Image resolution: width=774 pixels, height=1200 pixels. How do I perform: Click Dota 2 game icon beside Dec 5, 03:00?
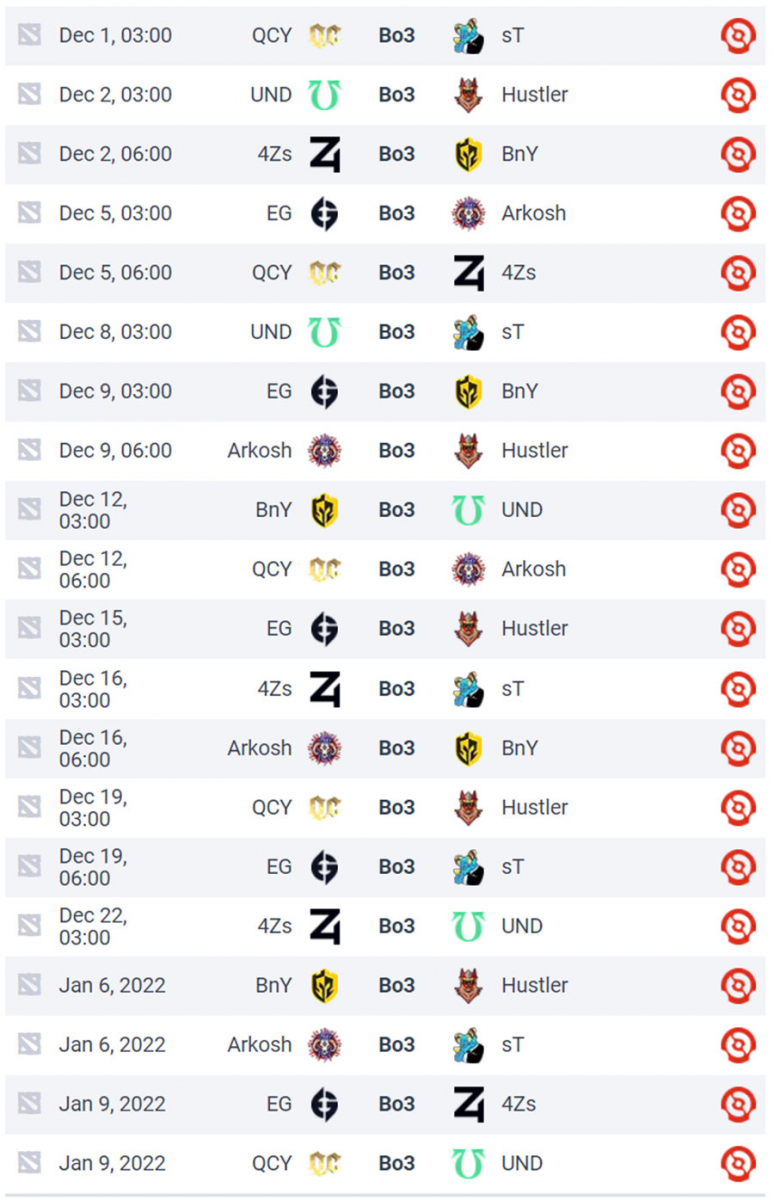(29, 213)
